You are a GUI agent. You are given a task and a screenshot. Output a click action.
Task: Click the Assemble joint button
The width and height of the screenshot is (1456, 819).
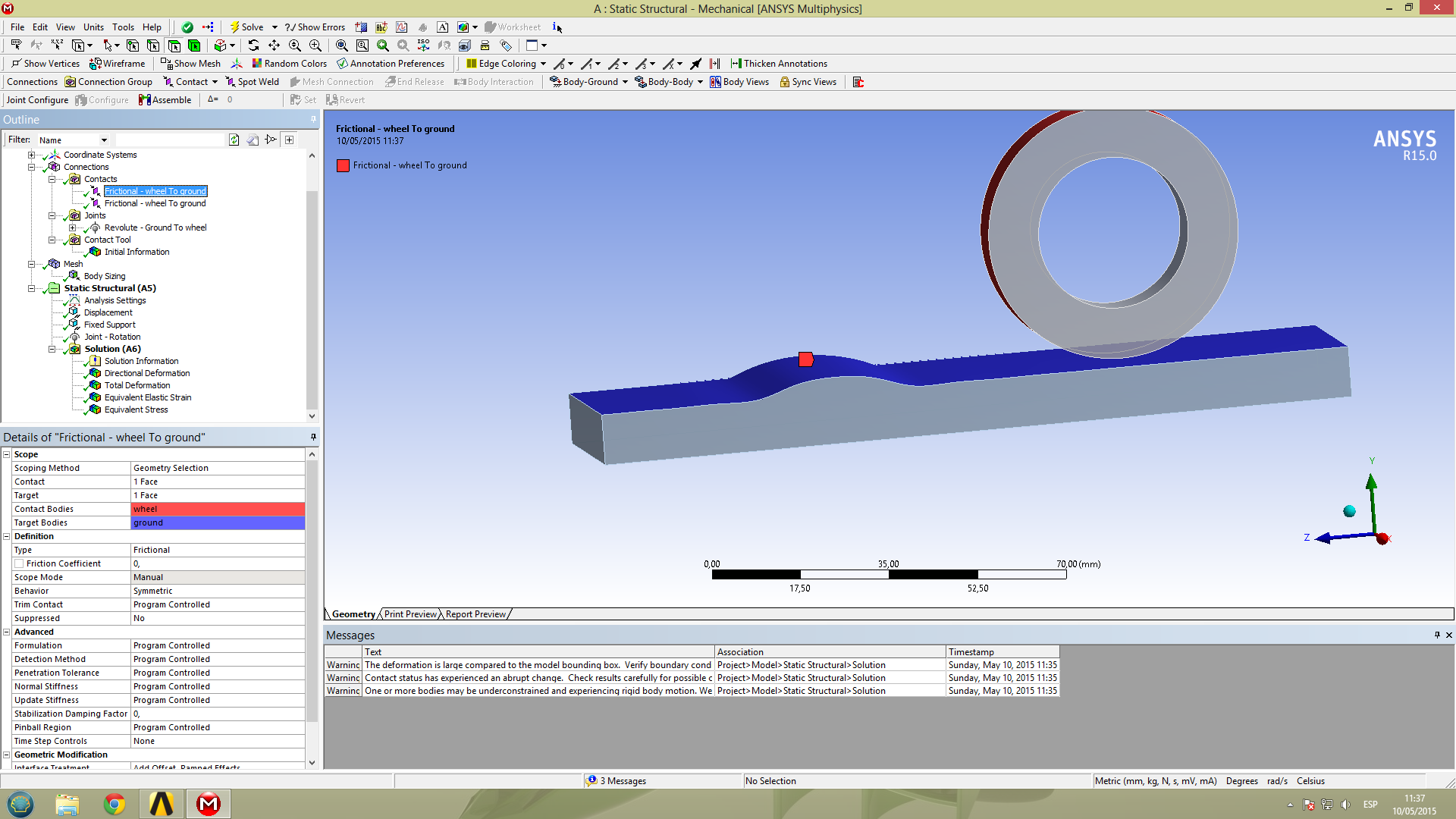click(165, 100)
